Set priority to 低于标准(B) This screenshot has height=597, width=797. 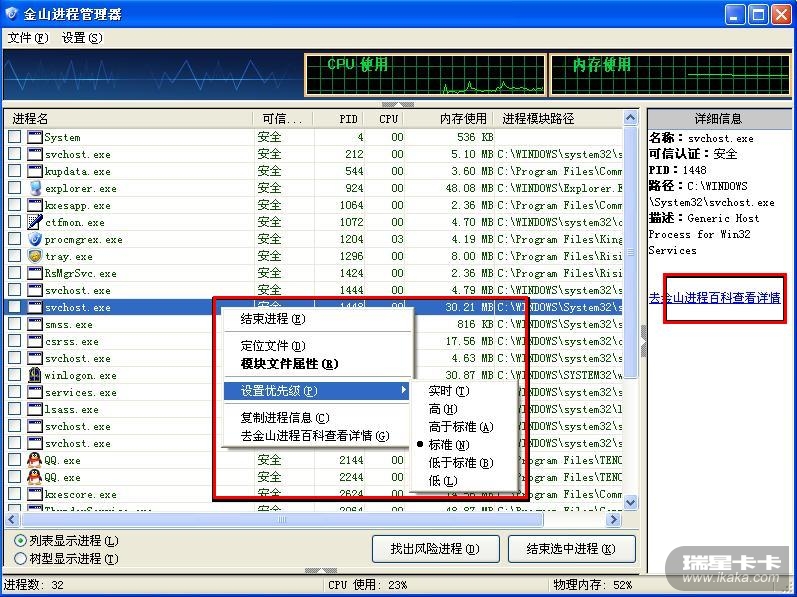pyautogui.click(x=464, y=463)
